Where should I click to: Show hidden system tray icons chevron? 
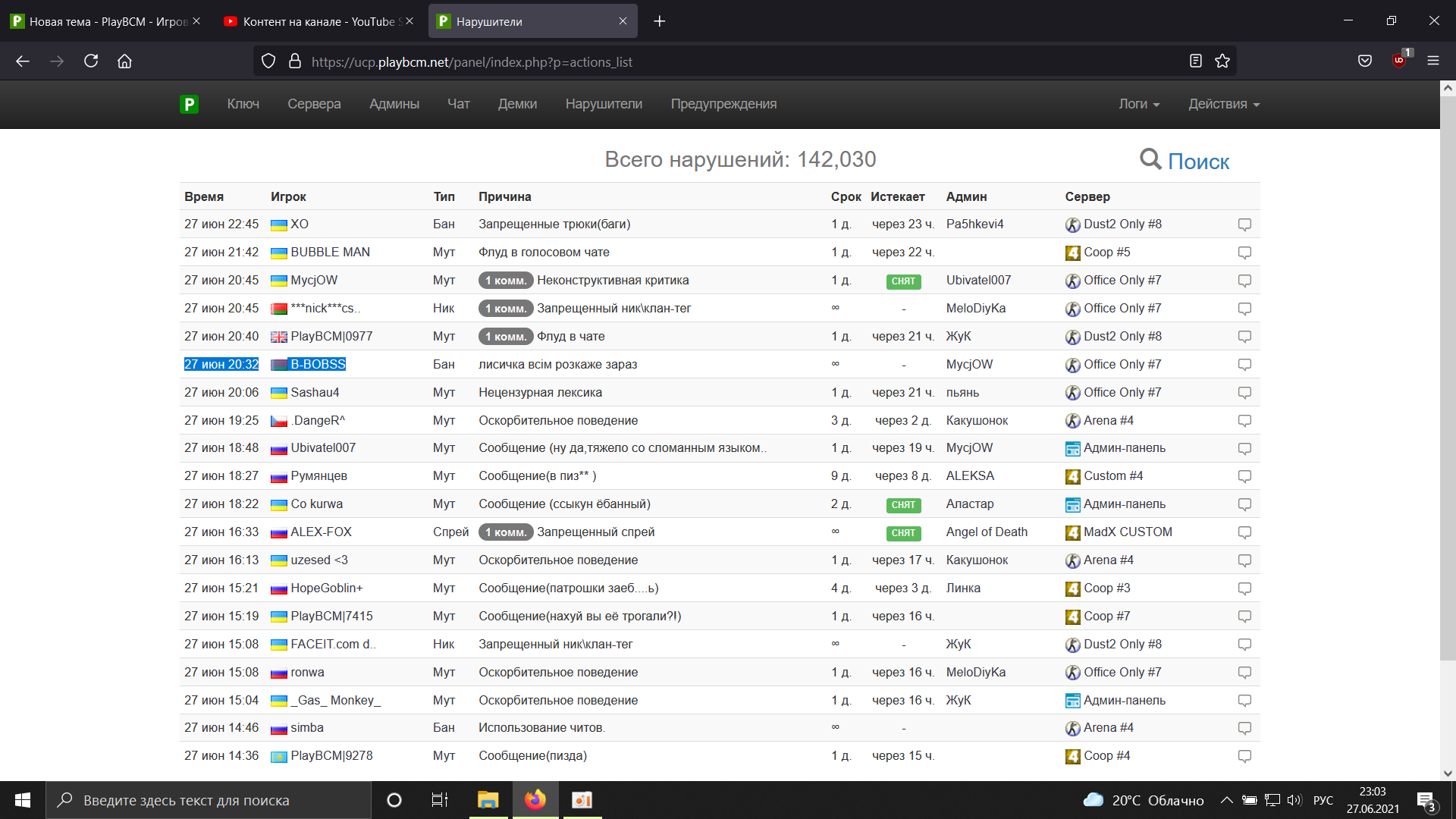click(x=1226, y=800)
